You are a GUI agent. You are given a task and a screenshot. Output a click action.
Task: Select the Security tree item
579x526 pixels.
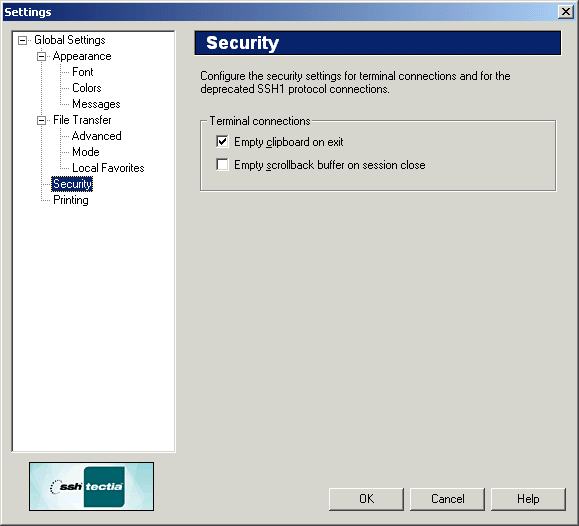[x=72, y=184]
